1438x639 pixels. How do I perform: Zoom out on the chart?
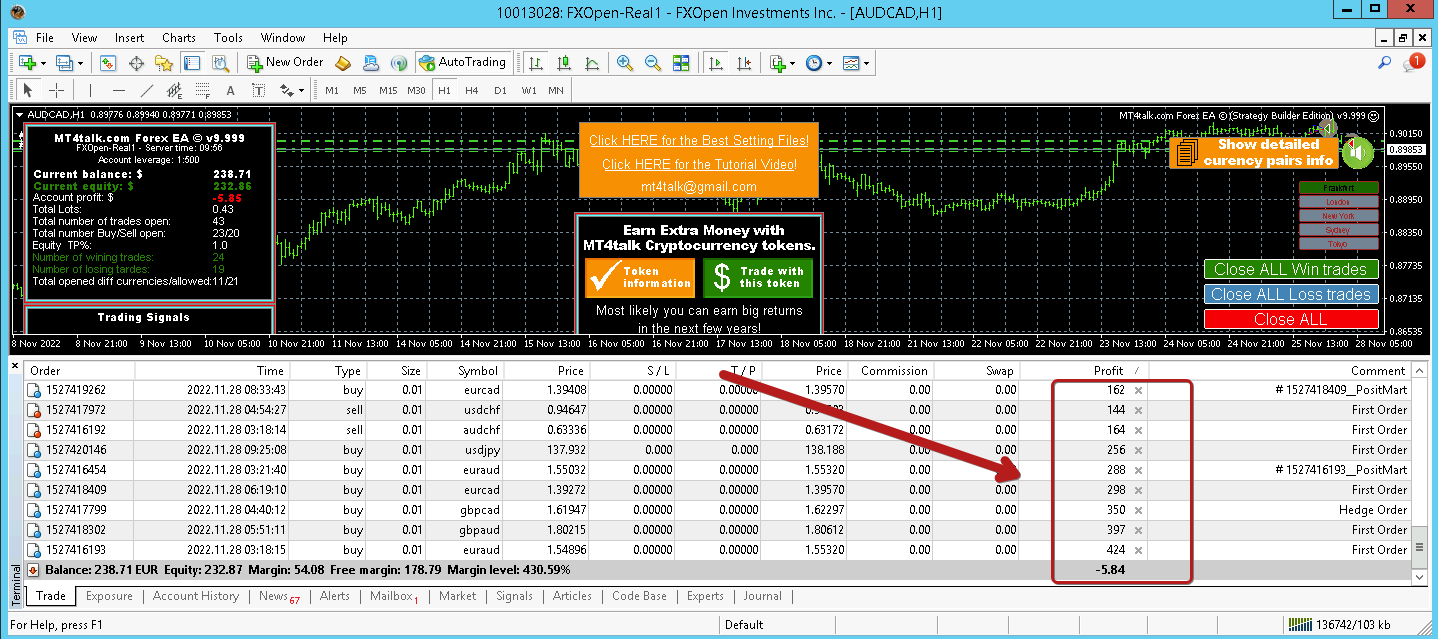point(654,63)
